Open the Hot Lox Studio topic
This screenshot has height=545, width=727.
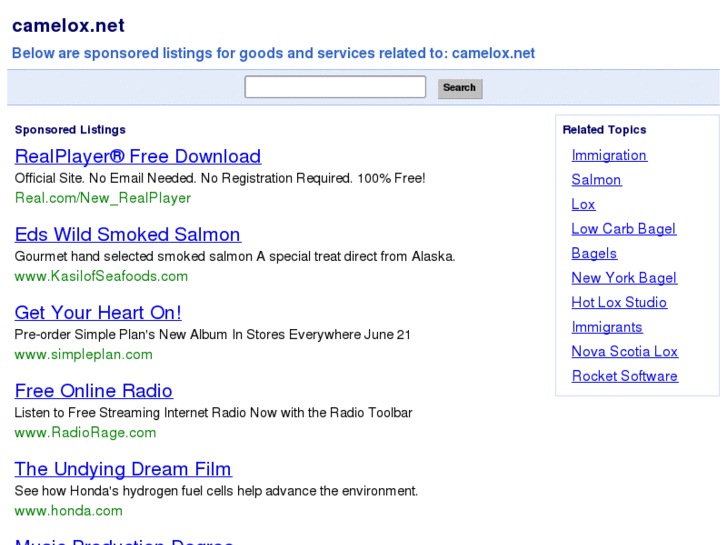click(619, 302)
